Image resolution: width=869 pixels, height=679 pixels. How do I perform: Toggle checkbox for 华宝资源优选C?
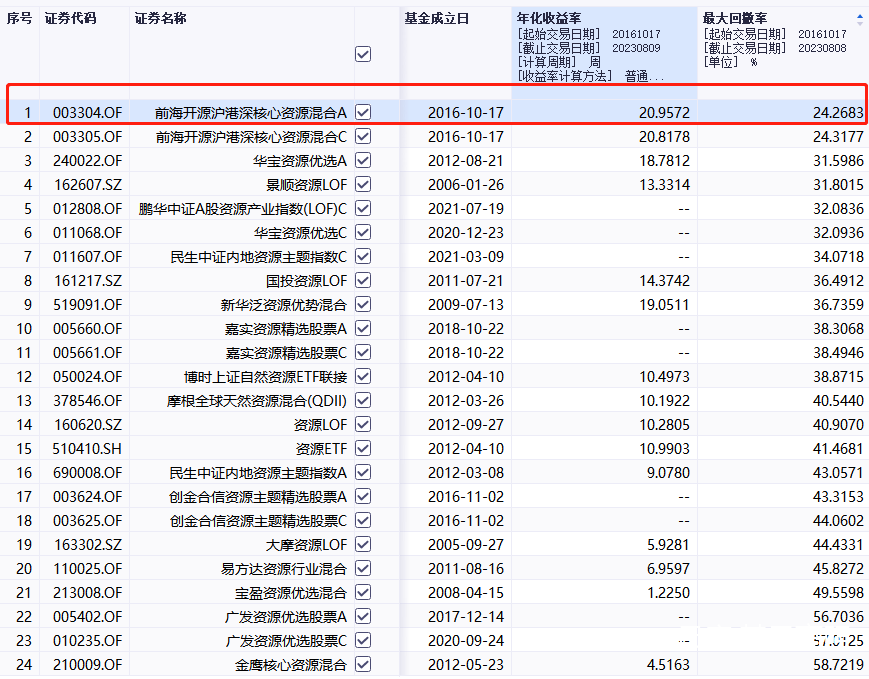pyautogui.click(x=363, y=233)
